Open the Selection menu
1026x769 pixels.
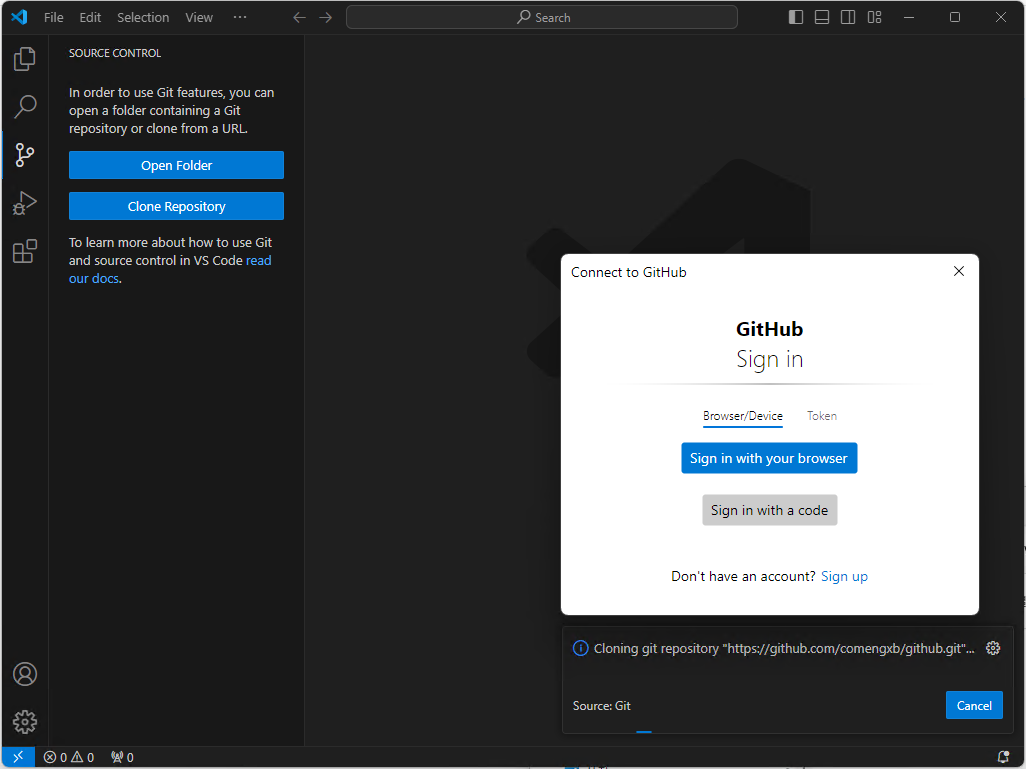143,18
